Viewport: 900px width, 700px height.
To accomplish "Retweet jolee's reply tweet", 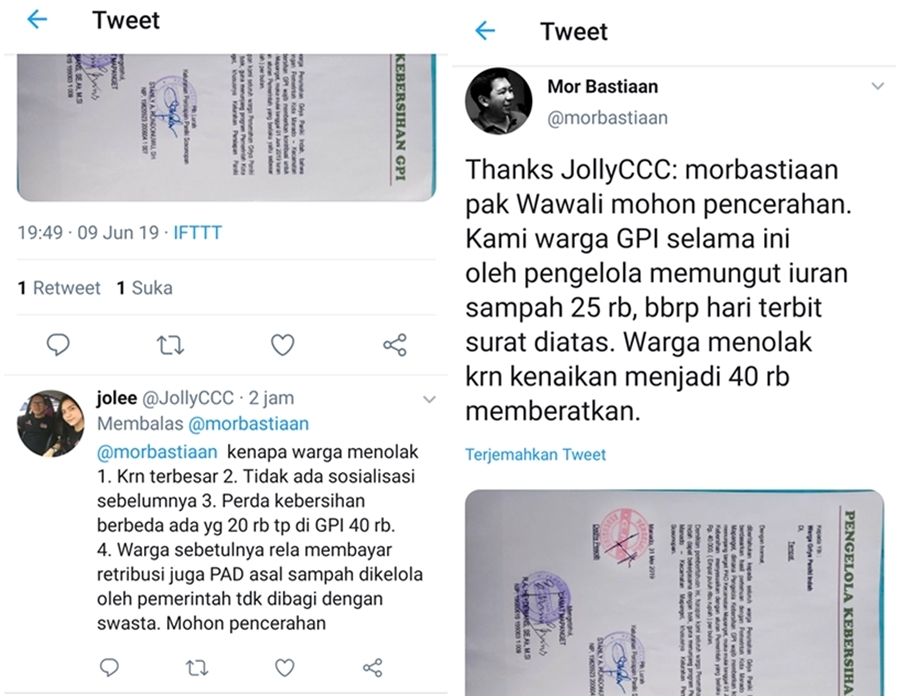I will 197,668.
